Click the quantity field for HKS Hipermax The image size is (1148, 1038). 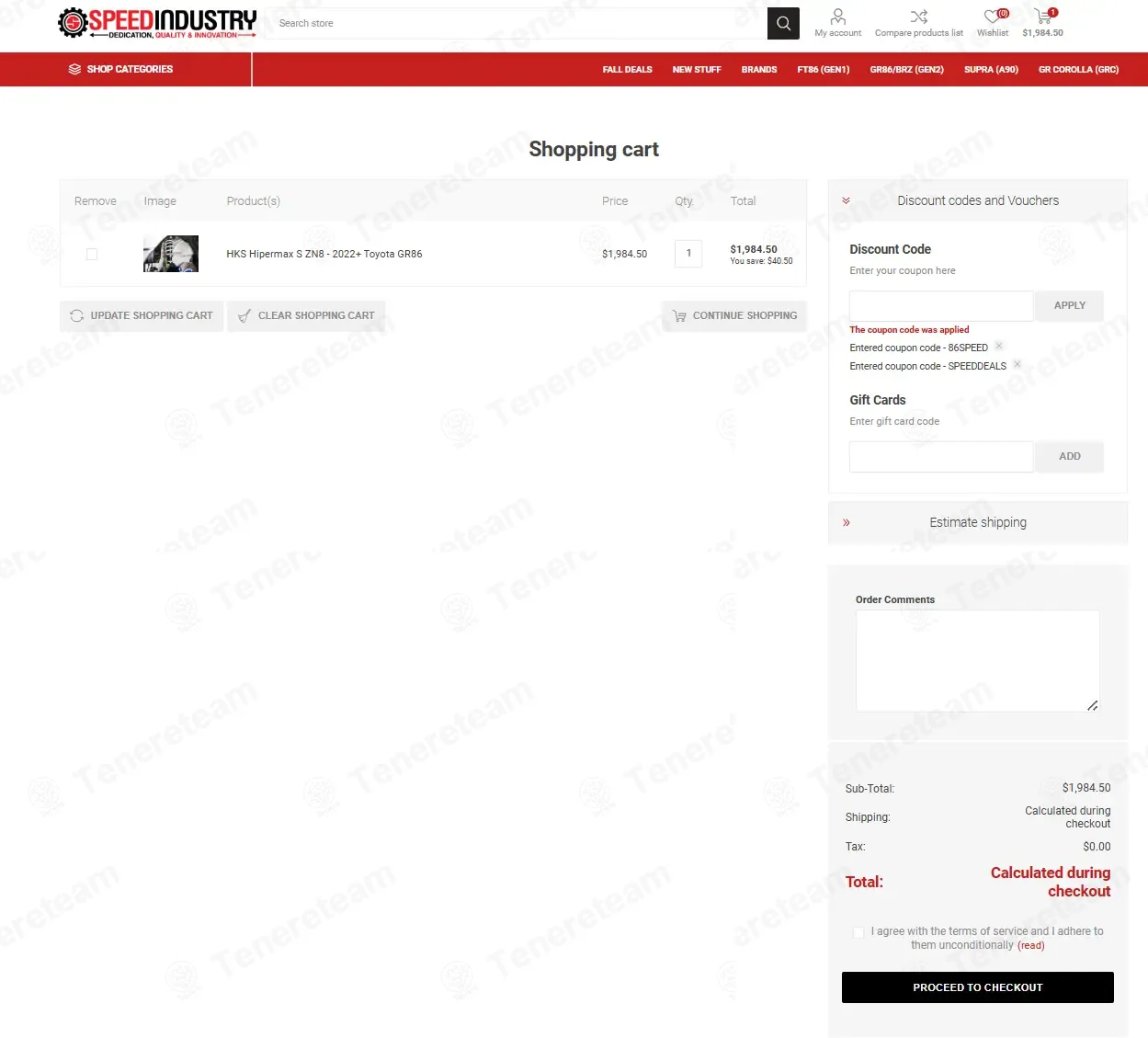click(x=688, y=254)
